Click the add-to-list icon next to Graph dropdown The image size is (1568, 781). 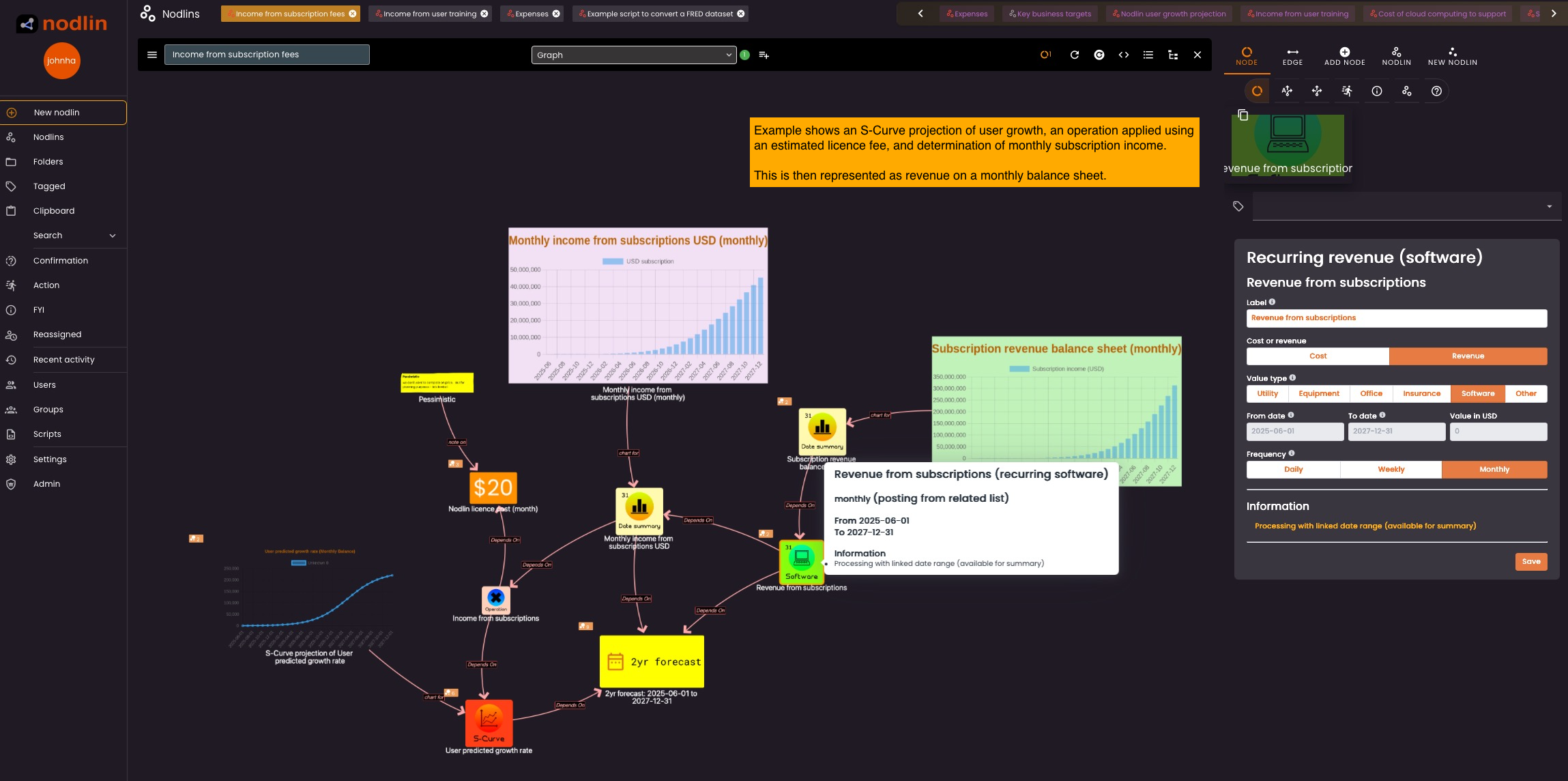click(764, 55)
